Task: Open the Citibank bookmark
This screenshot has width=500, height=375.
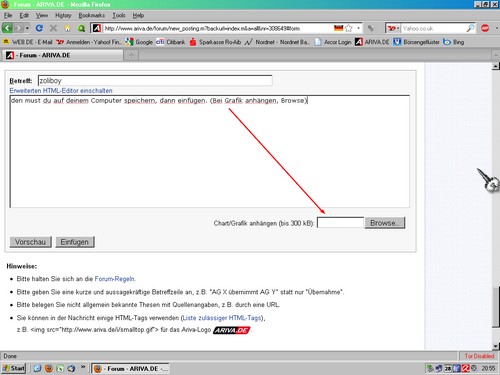Action: [171, 42]
